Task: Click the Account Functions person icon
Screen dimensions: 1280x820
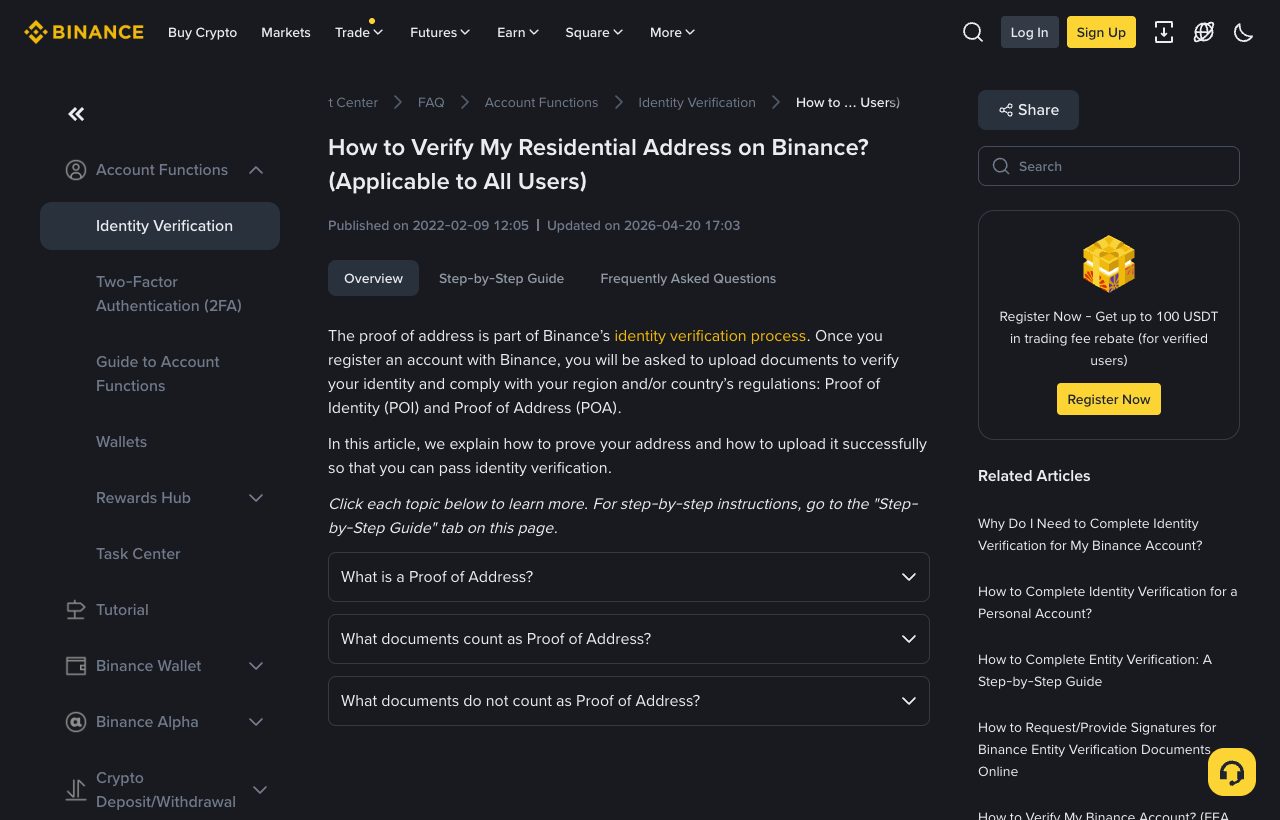Action: pos(76,170)
